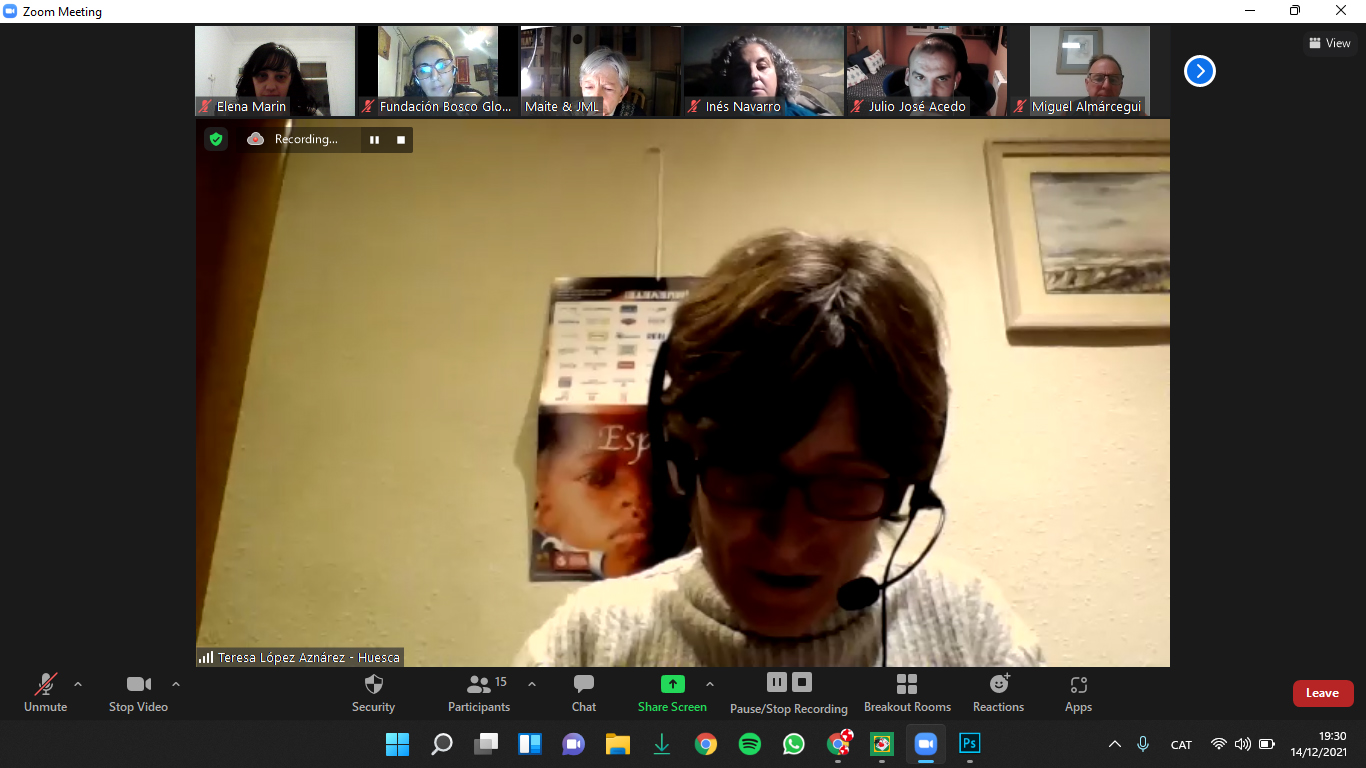Image resolution: width=1366 pixels, height=768 pixels.
Task: Stop recording from the top recording indicator
Action: [x=401, y=140]
